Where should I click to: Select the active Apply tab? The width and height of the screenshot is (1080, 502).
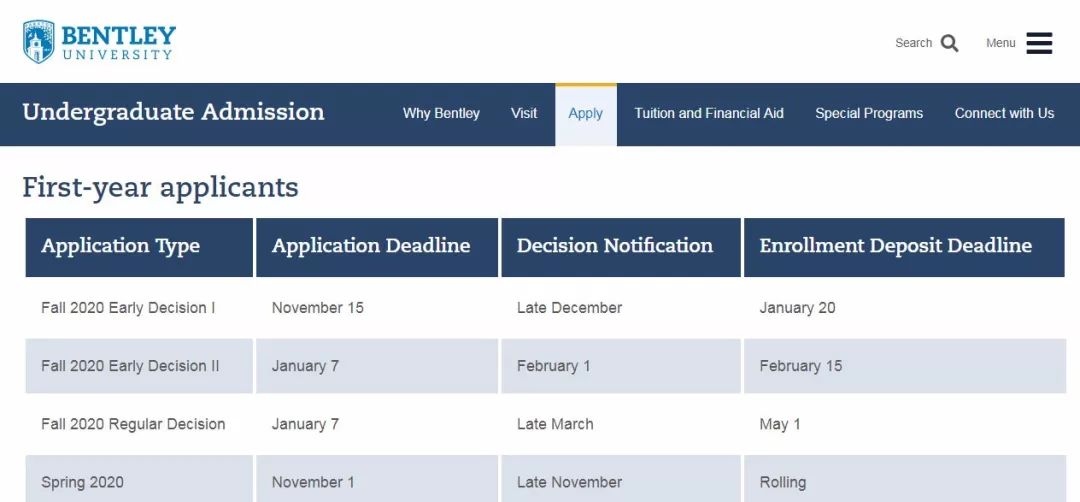click(585, 114)
